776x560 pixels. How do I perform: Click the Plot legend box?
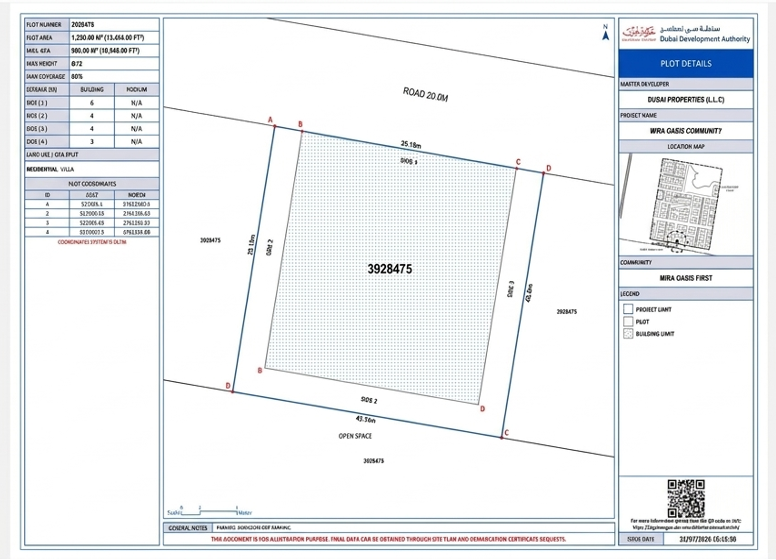(x=628, y=322)
